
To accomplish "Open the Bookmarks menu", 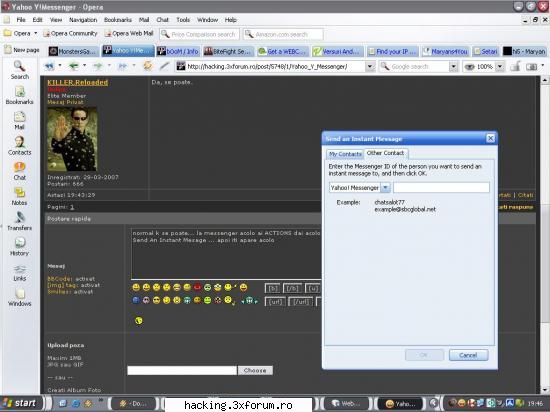I will [118, 20].
